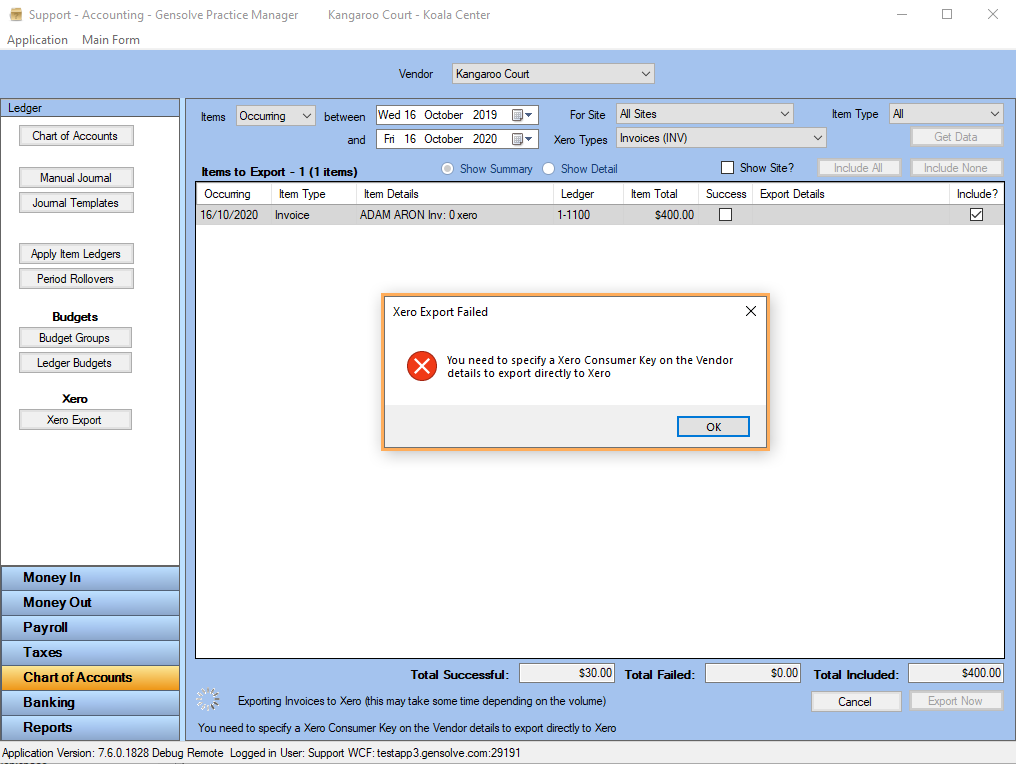Screen dimensions: 1016x764
Task: Click year 2020 in end date field
Action: coord(485,139)
